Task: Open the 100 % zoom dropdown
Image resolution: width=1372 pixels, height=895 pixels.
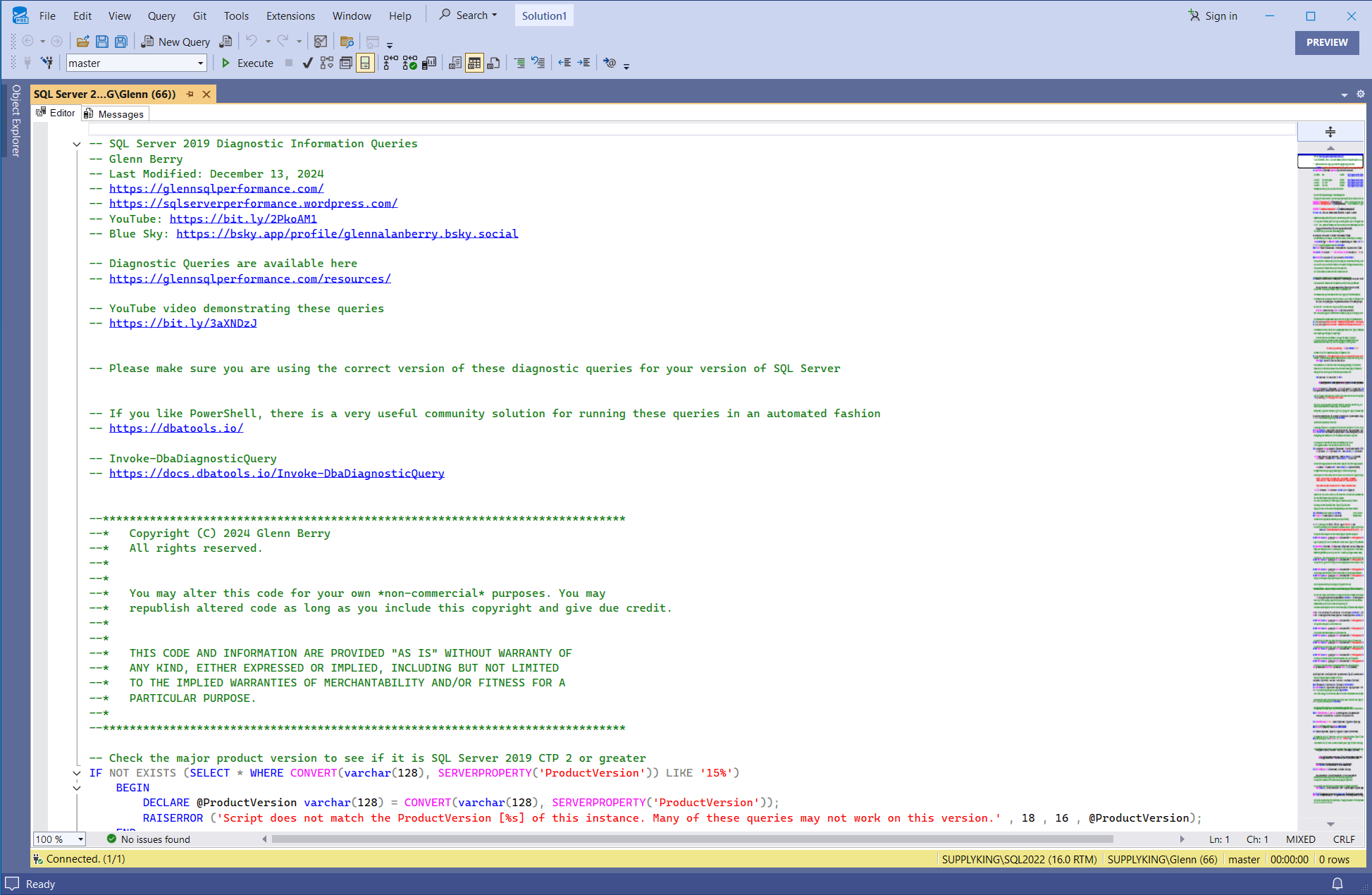Action: coord(81,839)
